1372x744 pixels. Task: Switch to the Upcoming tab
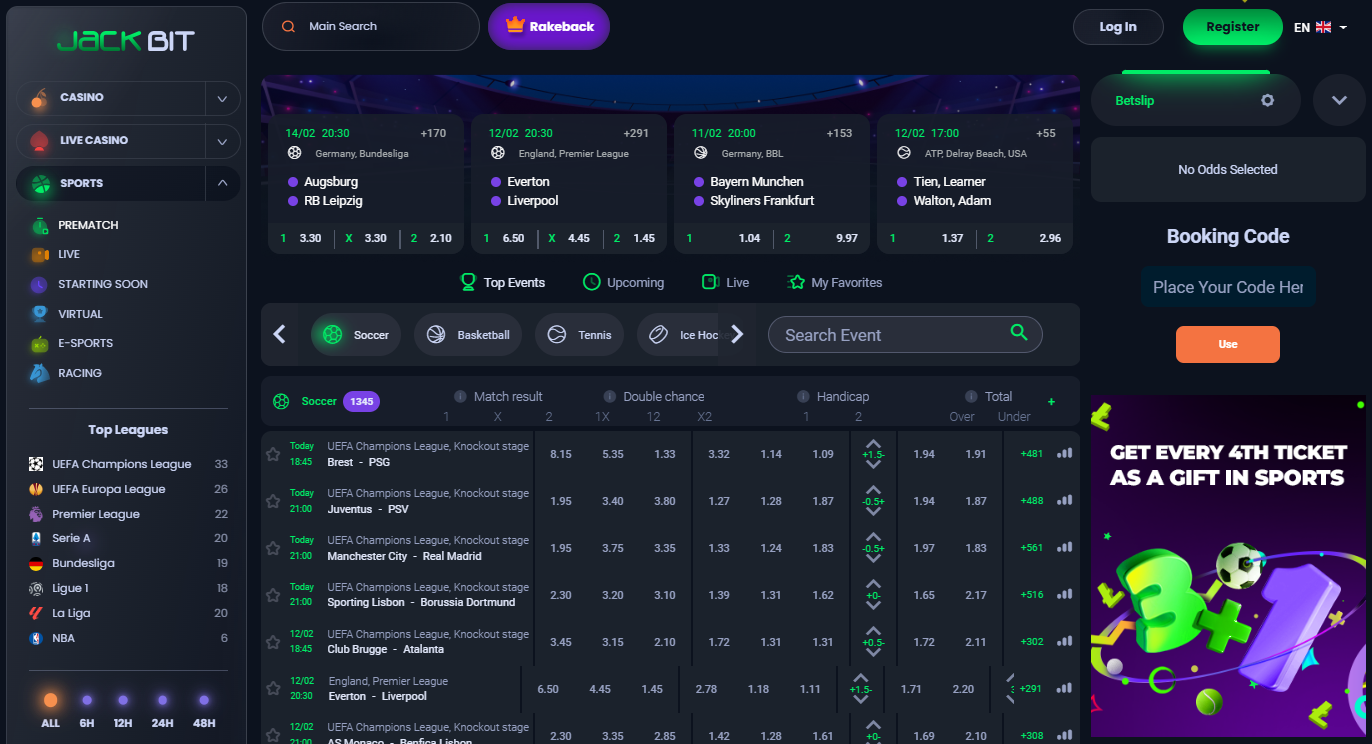pos(623,282)
